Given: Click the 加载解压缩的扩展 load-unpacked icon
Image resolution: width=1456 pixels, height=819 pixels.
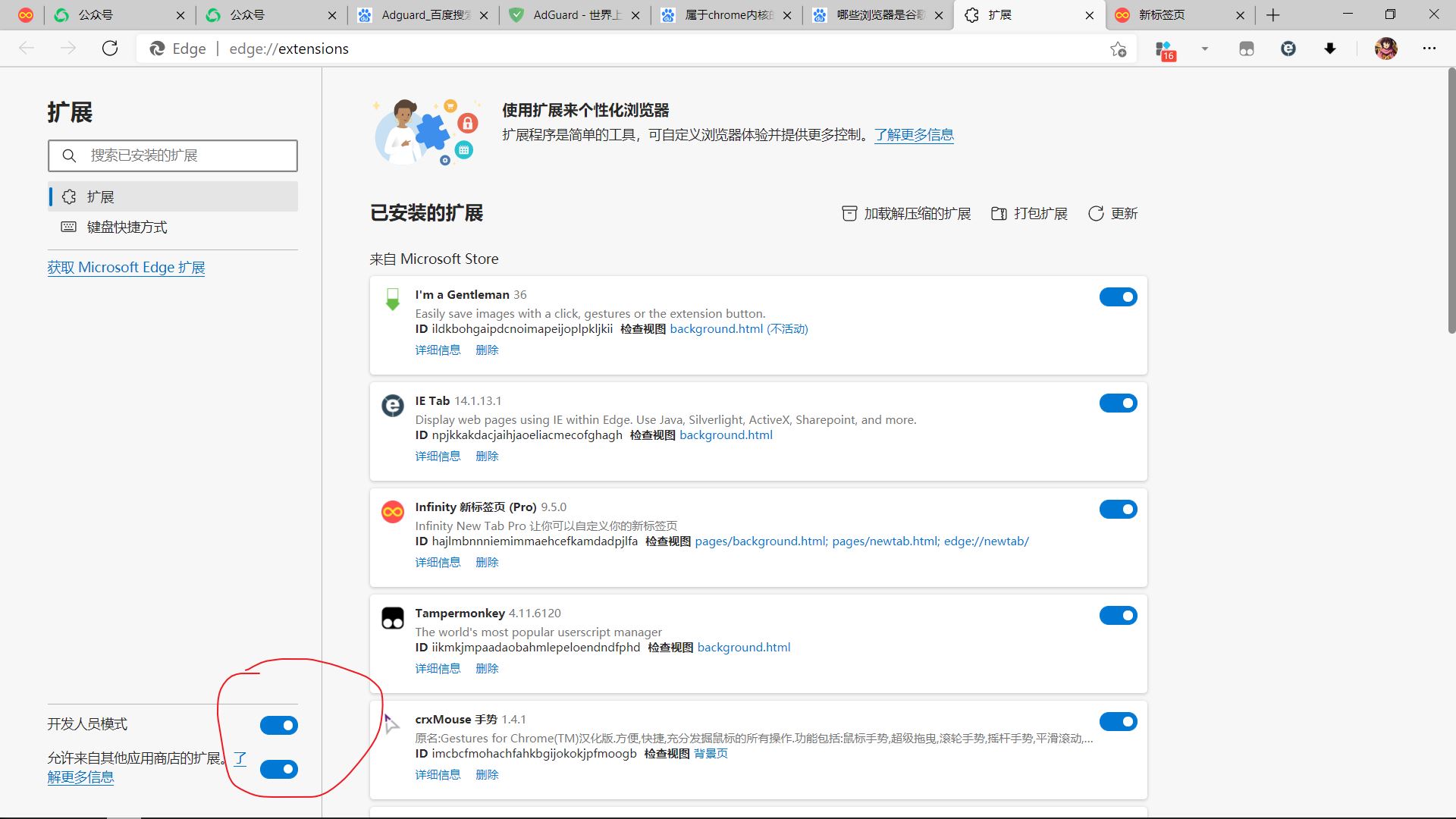Looking at the screenshot, I should coord(849,213).
